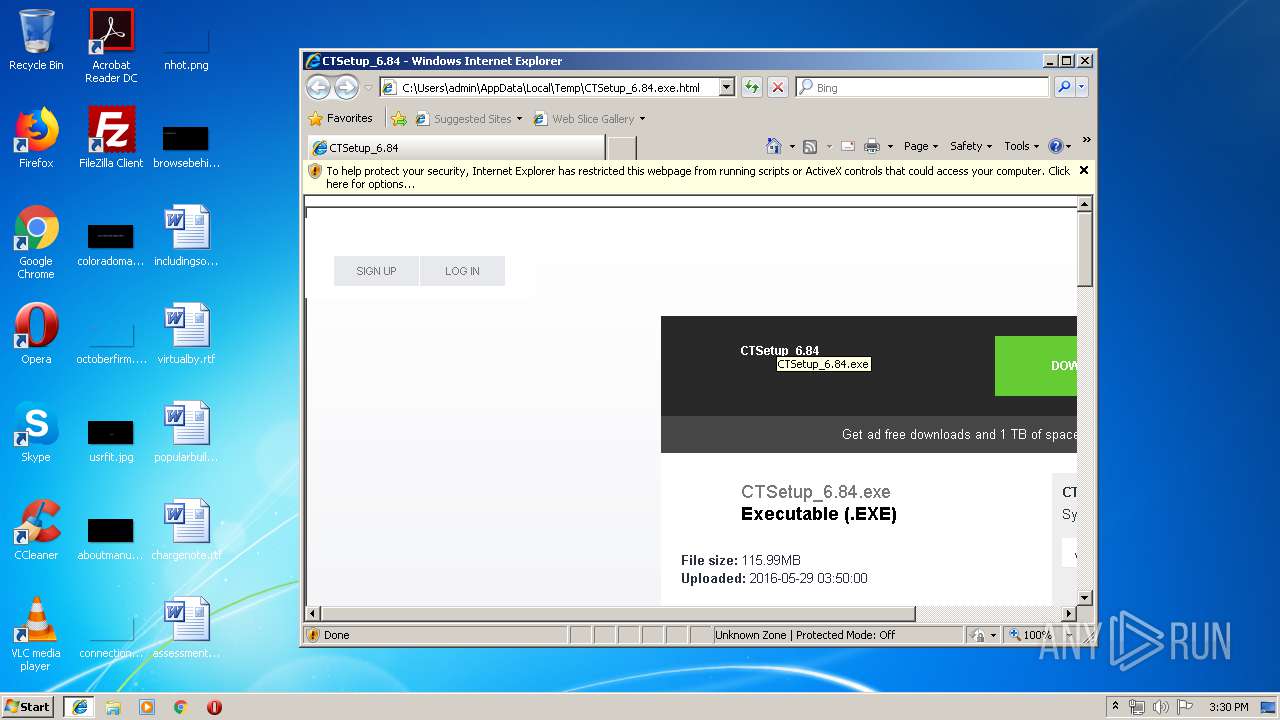1280x720 pixels.
Task: Close the security information bar
Action: [x=1083, y=170]
